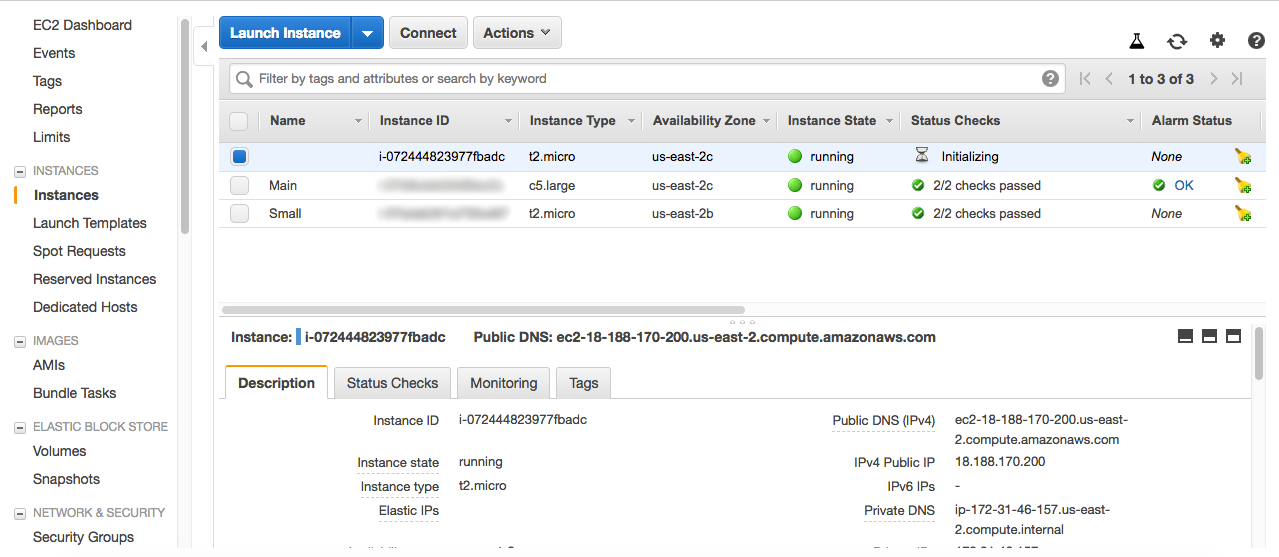Click the OK alarm status link
This screenshot has width=1279, height=557.
[1184, 185]
